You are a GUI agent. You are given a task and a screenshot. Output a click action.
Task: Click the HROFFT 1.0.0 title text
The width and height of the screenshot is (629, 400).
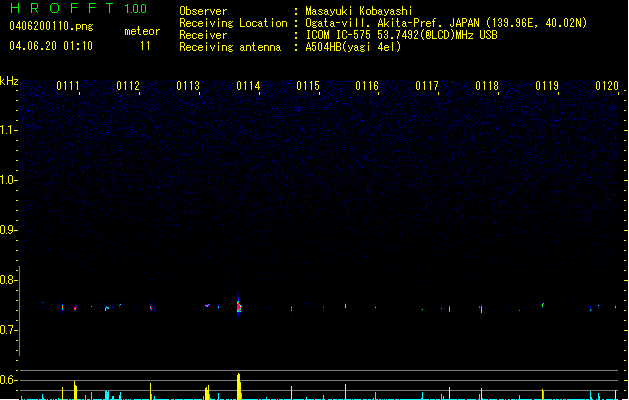click(79, 8)
